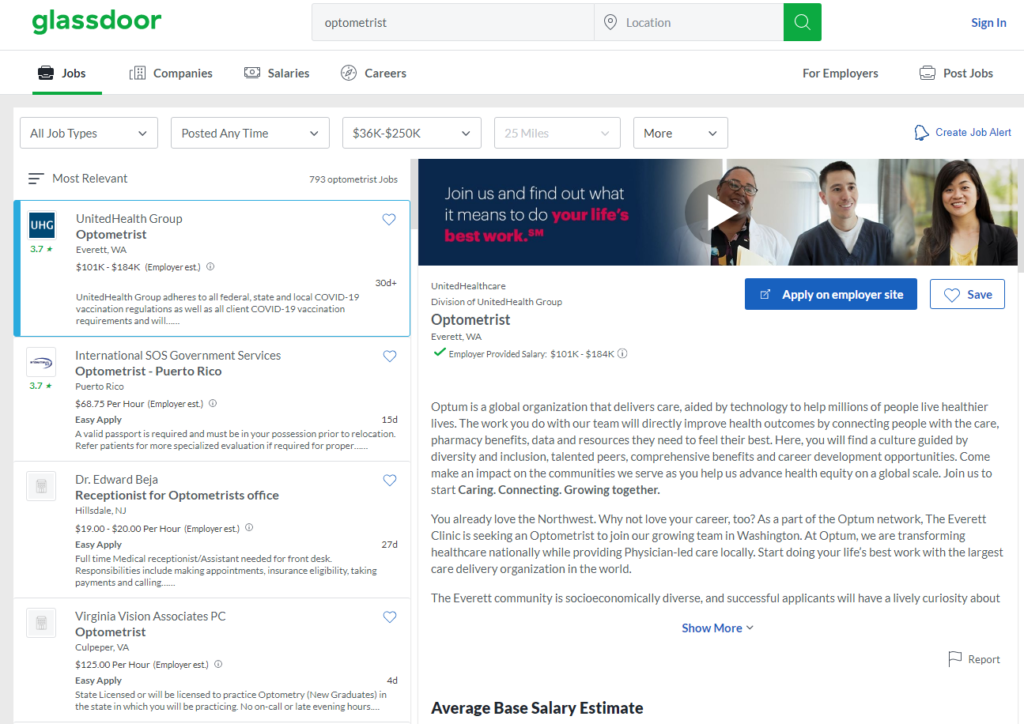
Task: Click the Save button in job details
Action: [x=967, y=294]
